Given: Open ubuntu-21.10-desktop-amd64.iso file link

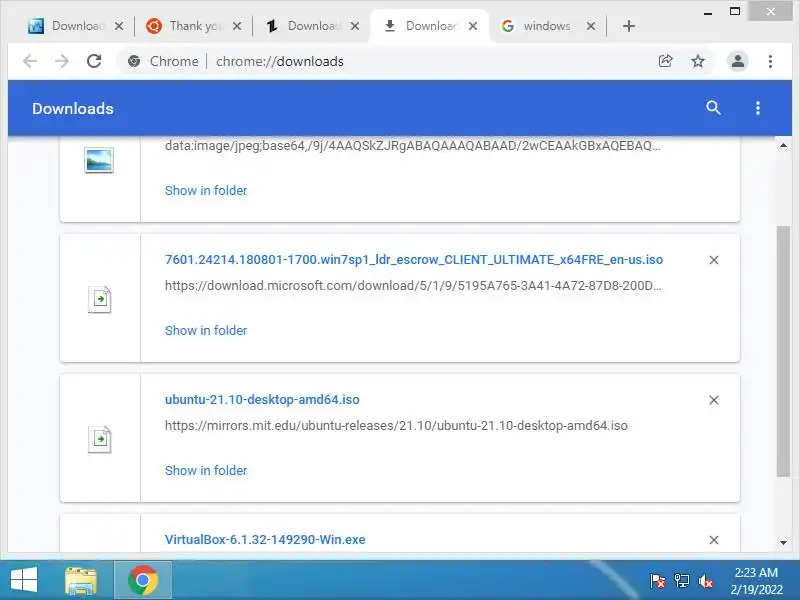Looking at the screenshot, I should [262, 399].
